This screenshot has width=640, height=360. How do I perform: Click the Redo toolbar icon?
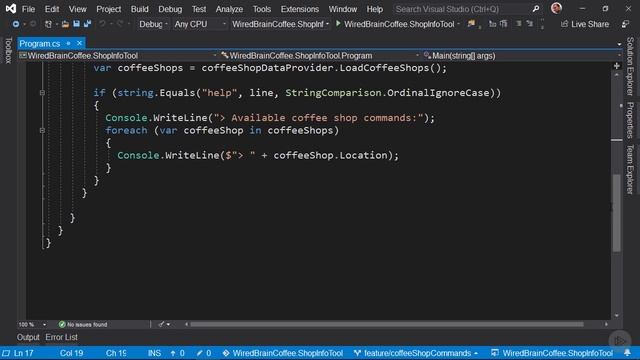[x=120, y=24]
